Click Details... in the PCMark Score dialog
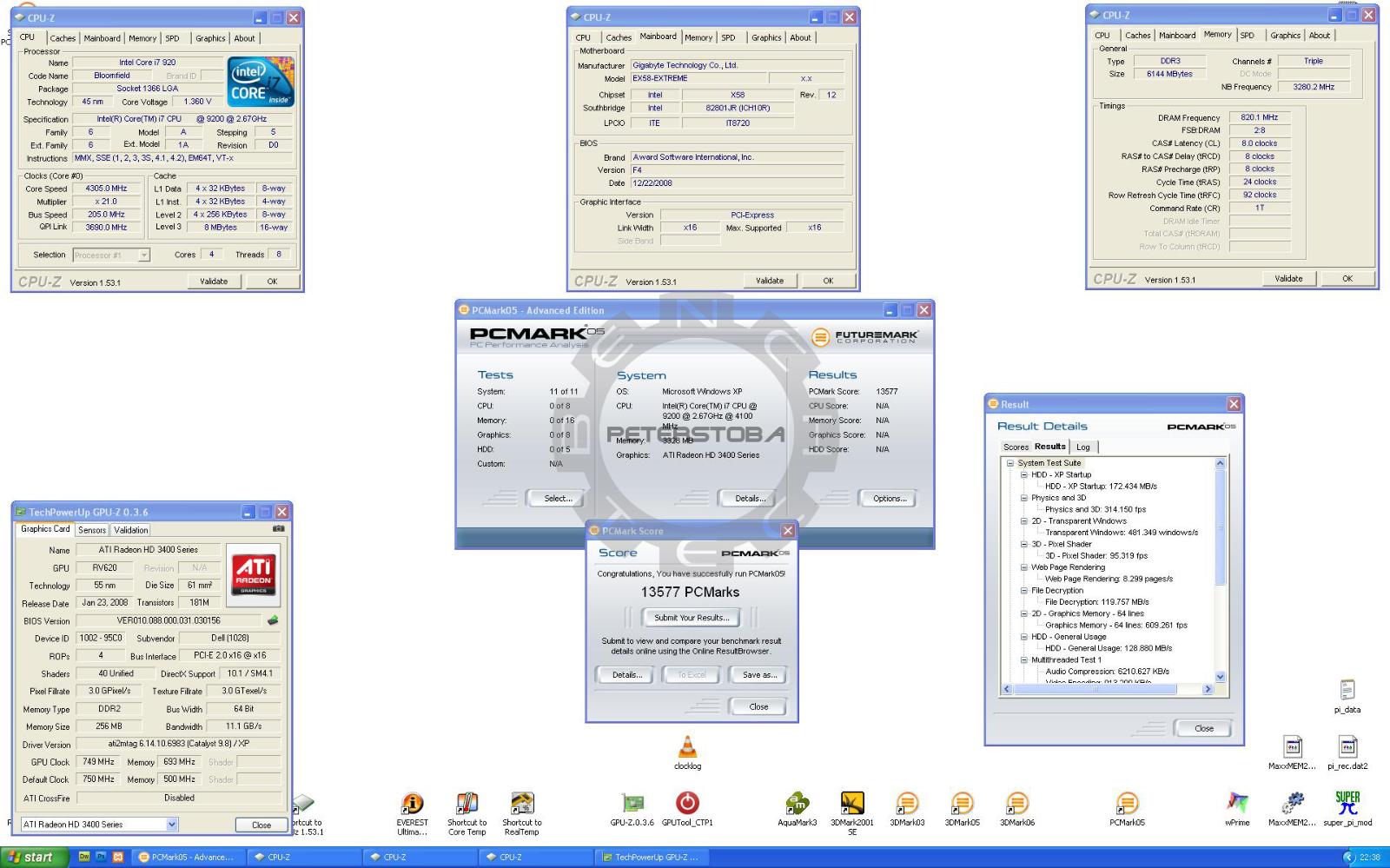Viewport: 1390px width, 868px height. [x=626, y=675]
